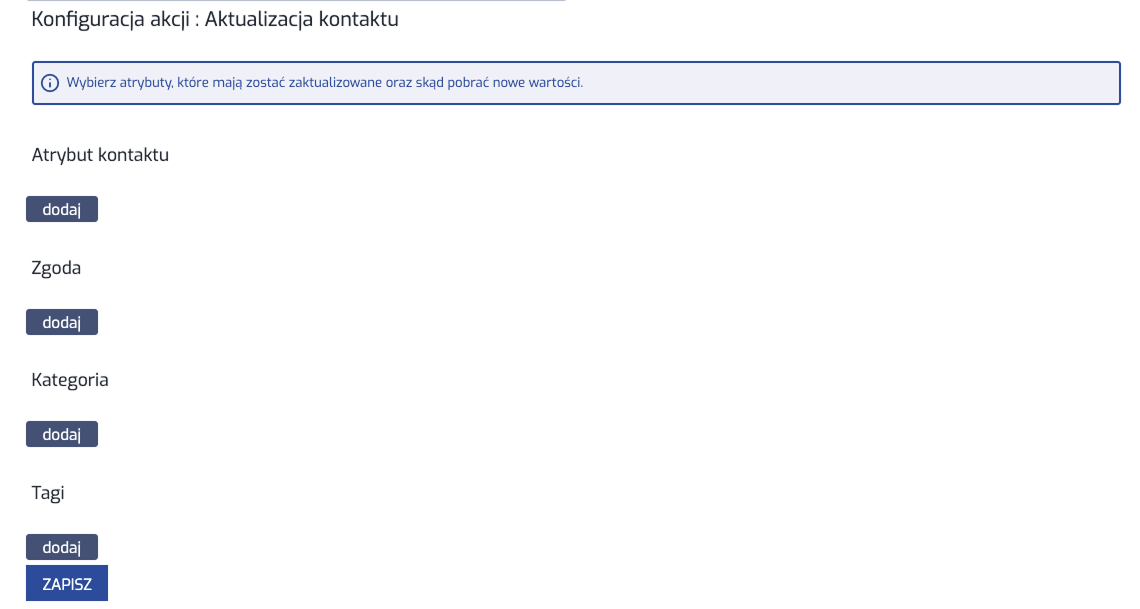Add a contact attribute with dodaj under Atrybut kontaktu
1140x609 pixels.
click(61, 209)
